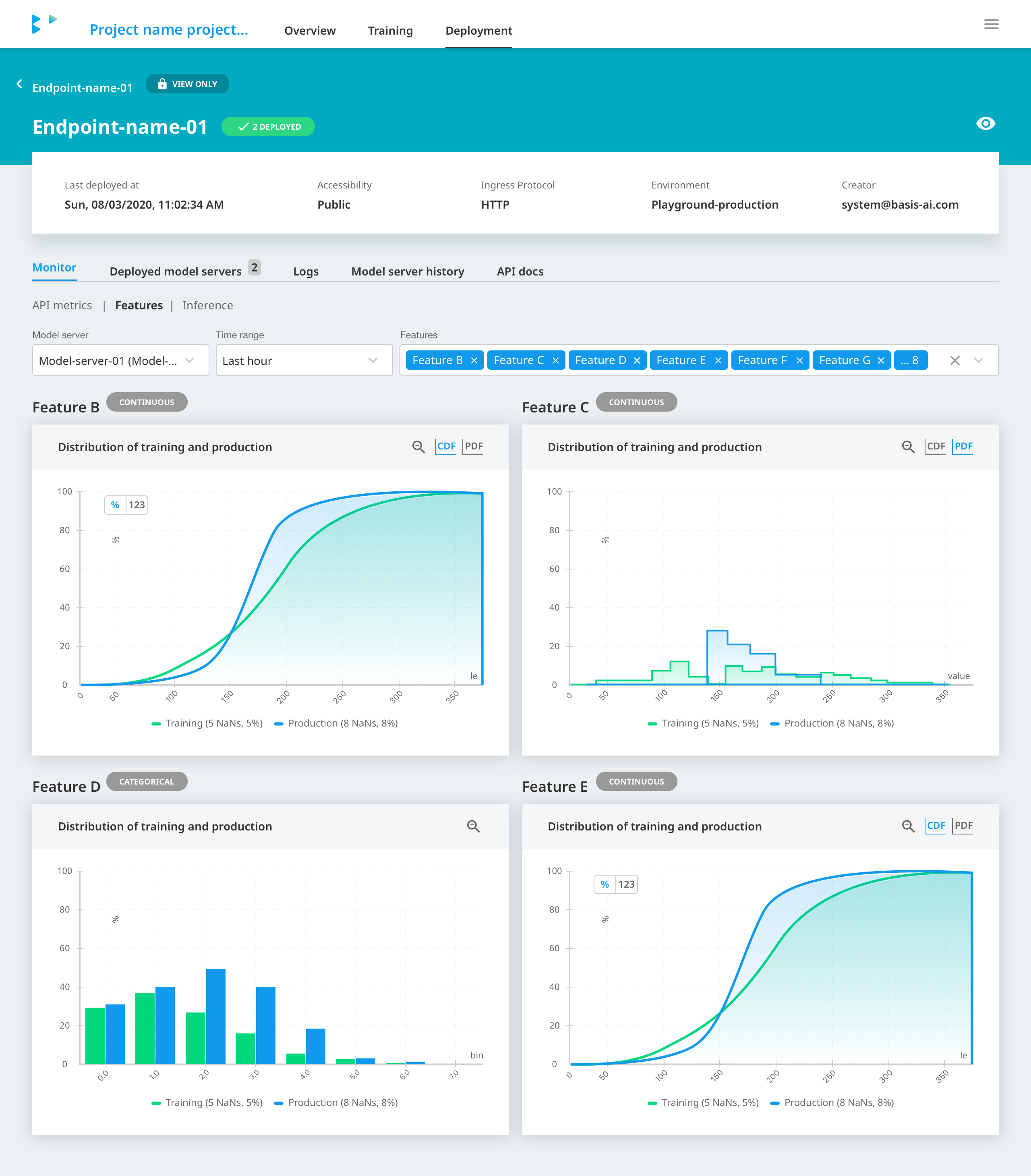Toggle Feature E chart to 123 counts

coord(626,884)
